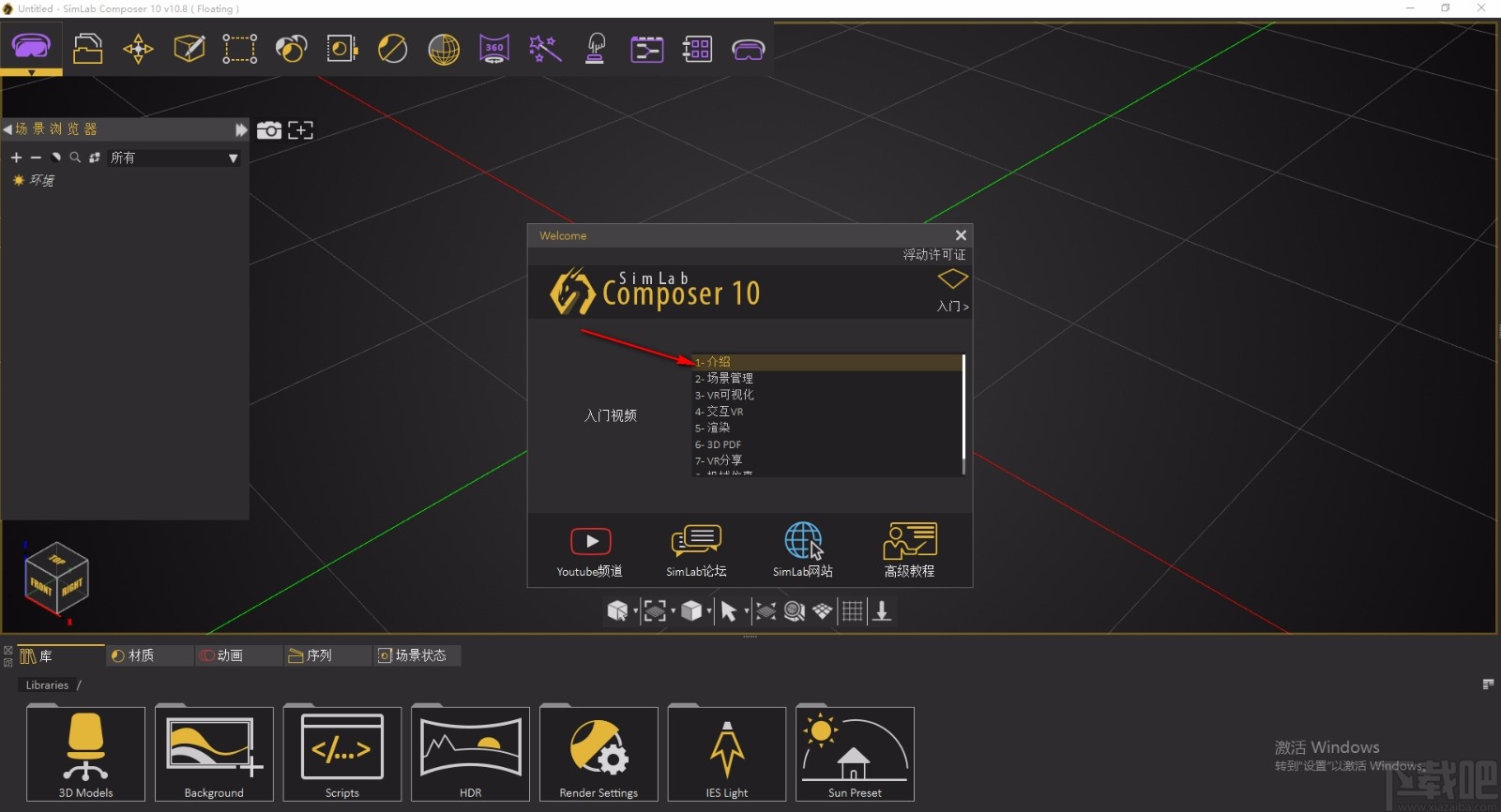Viewport: 1501px width, 812px height.
Task: Expand the dropdown arrow under VR headset icon
Action: (31, 71)
